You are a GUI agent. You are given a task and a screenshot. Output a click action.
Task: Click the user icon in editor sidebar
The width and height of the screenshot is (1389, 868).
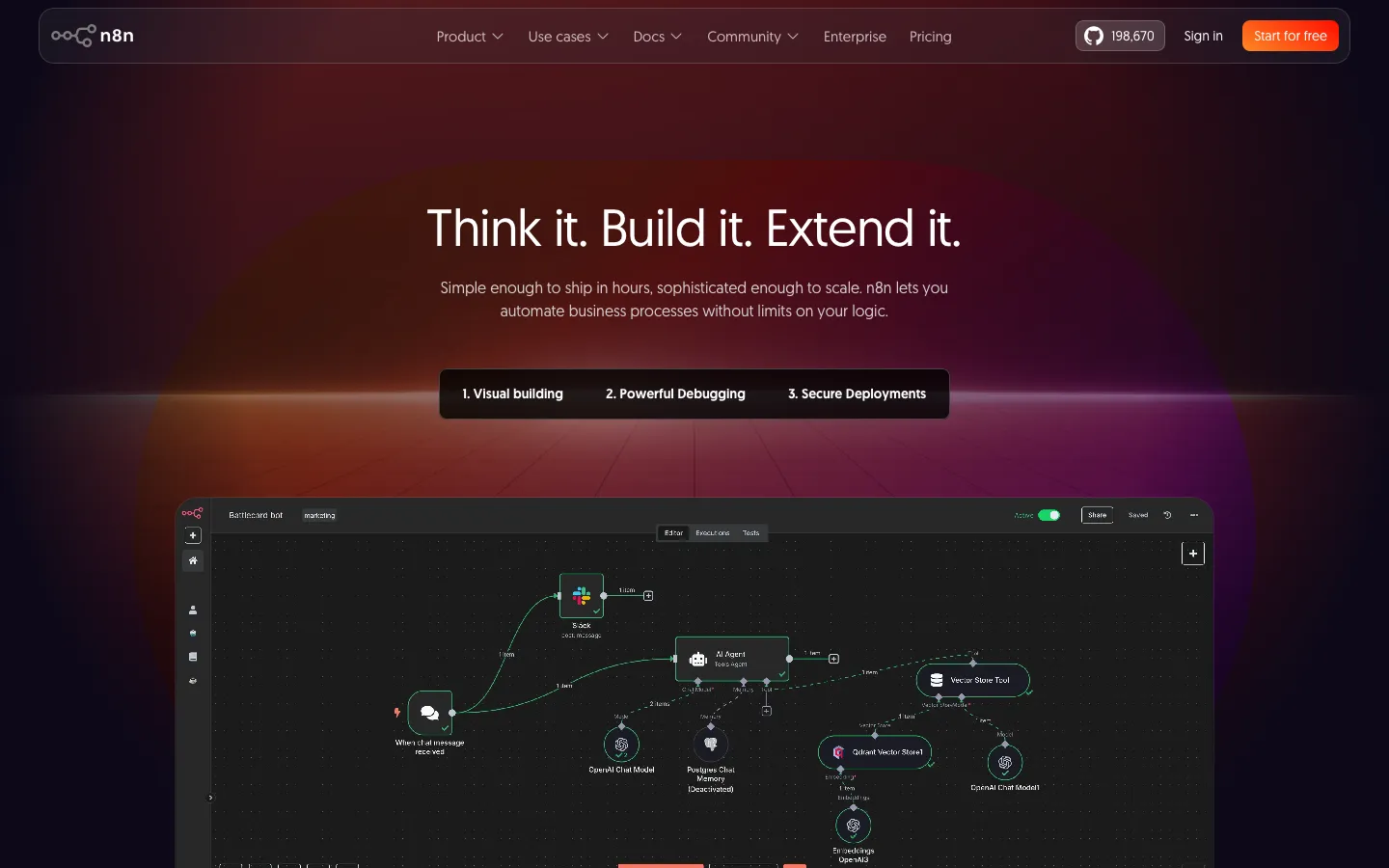pos(193,610)
